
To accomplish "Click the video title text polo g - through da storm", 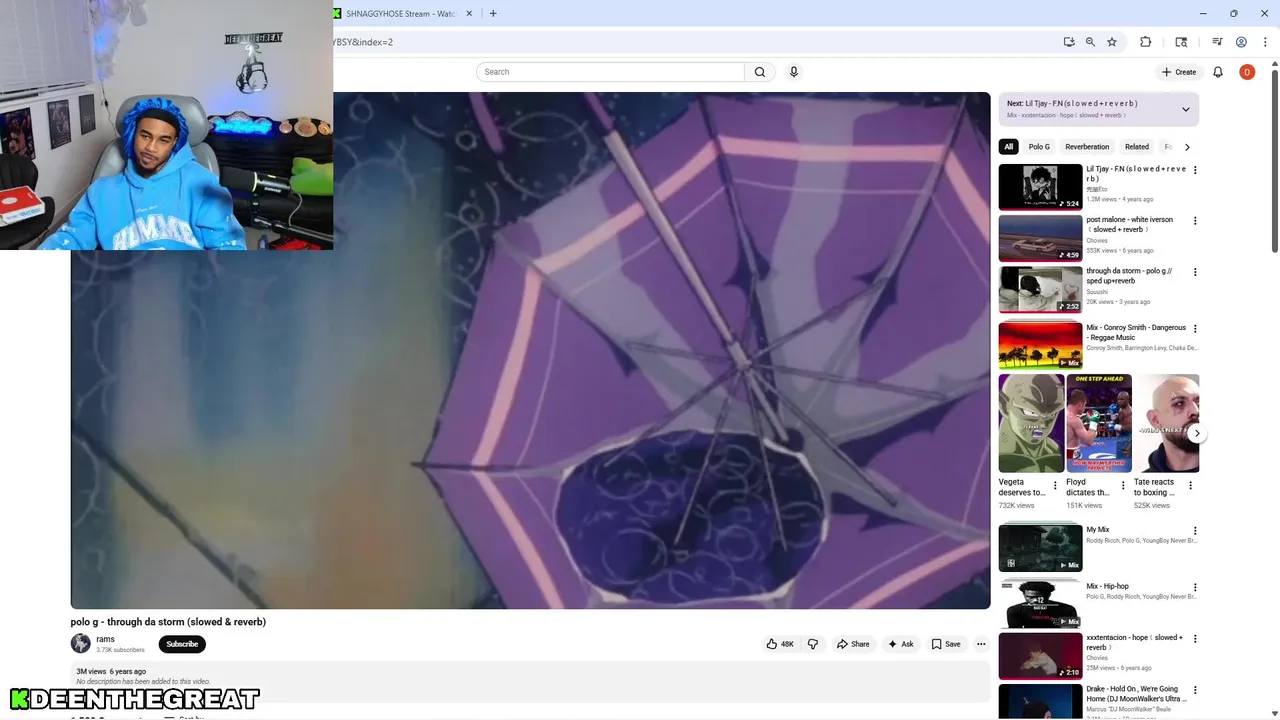I will pos(168,622).
